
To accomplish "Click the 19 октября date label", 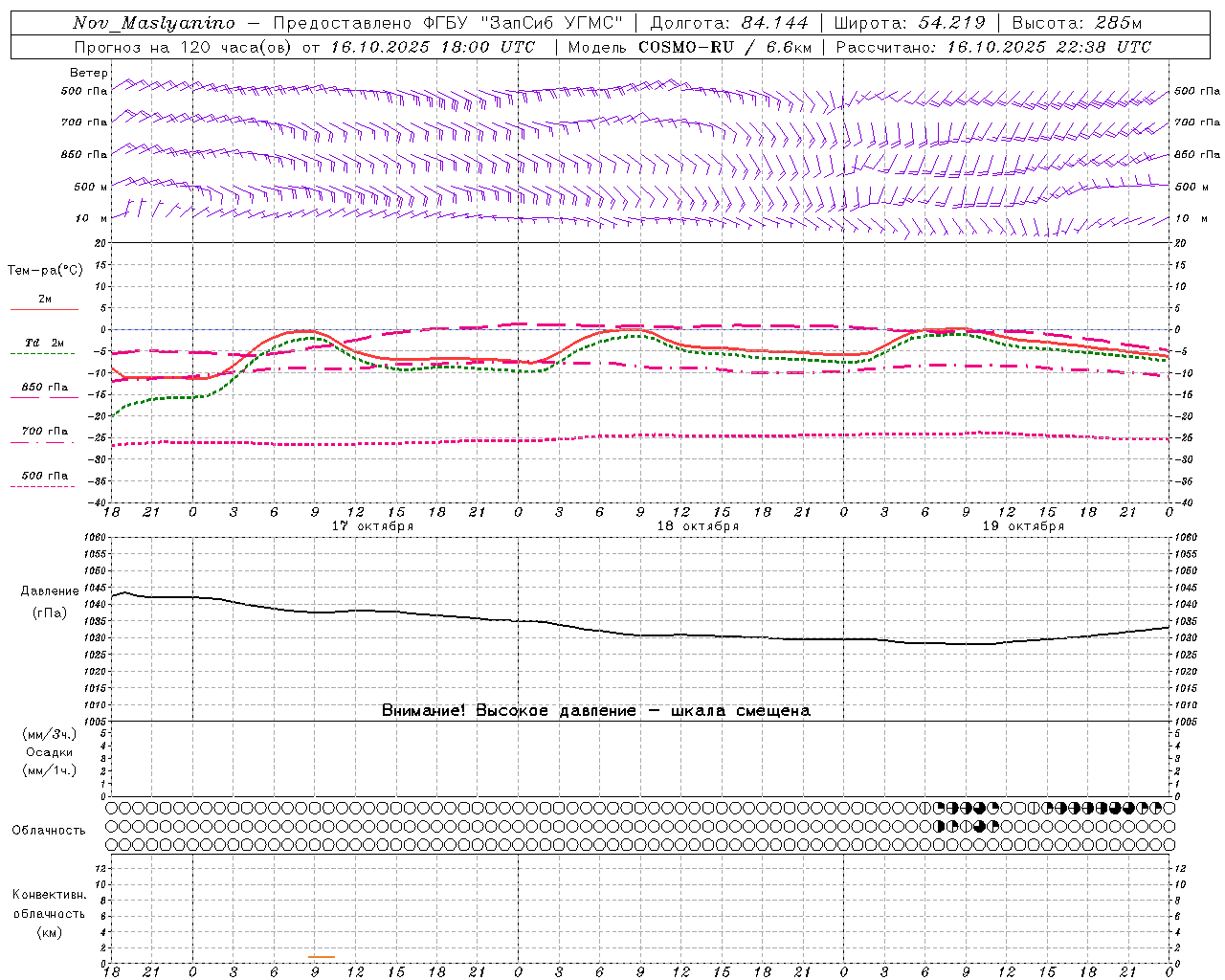I will tap(1023, 526).
